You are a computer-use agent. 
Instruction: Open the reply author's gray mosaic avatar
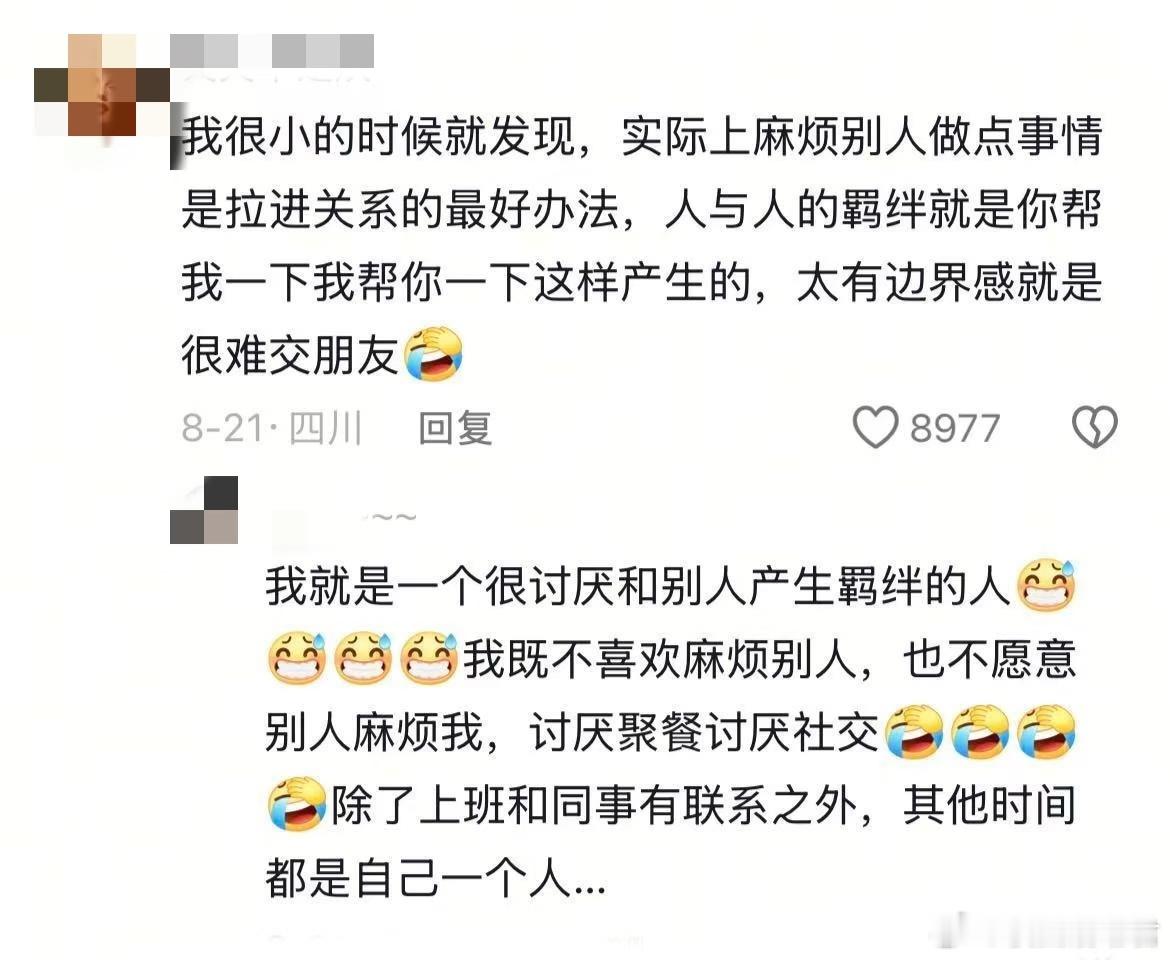tap(204, 510)
